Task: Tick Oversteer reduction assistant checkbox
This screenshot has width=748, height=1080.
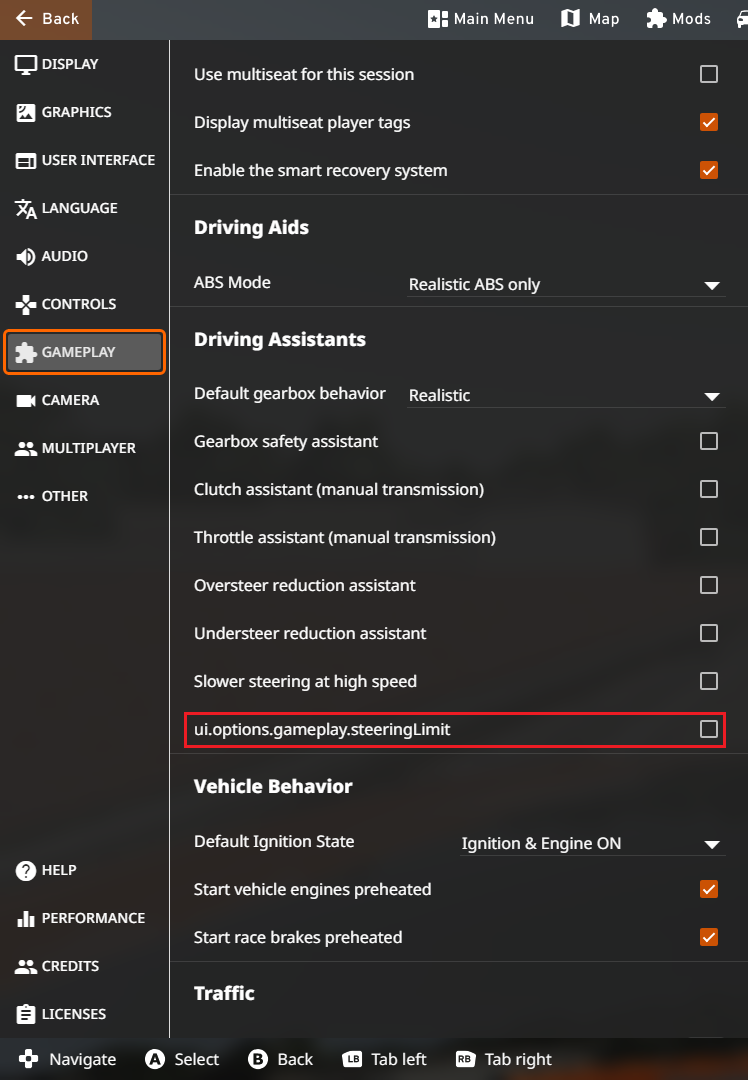Action: pyautogui.click(x=709, y=585)
